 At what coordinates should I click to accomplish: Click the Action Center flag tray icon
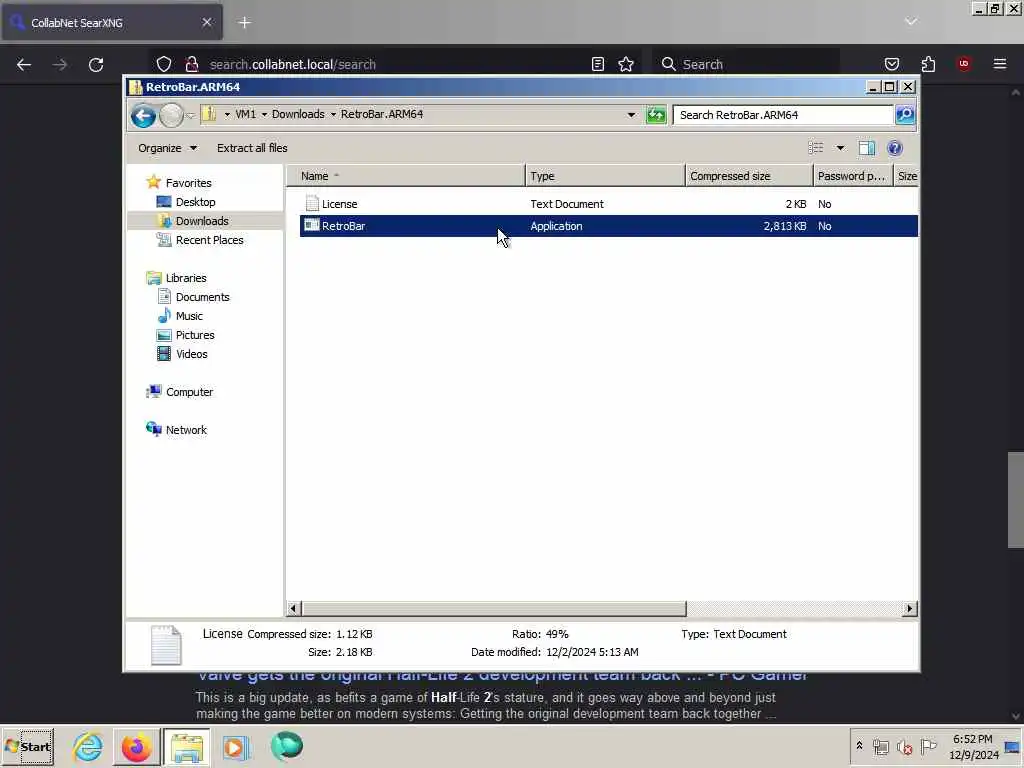928,746
